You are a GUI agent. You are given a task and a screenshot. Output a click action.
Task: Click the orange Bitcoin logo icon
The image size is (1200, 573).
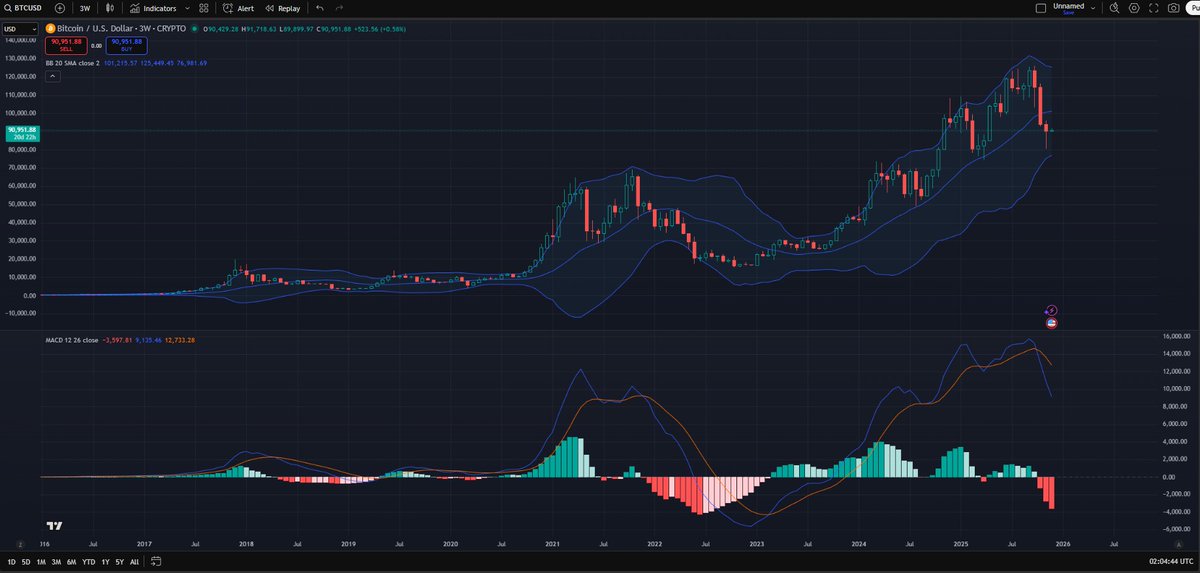49,30
